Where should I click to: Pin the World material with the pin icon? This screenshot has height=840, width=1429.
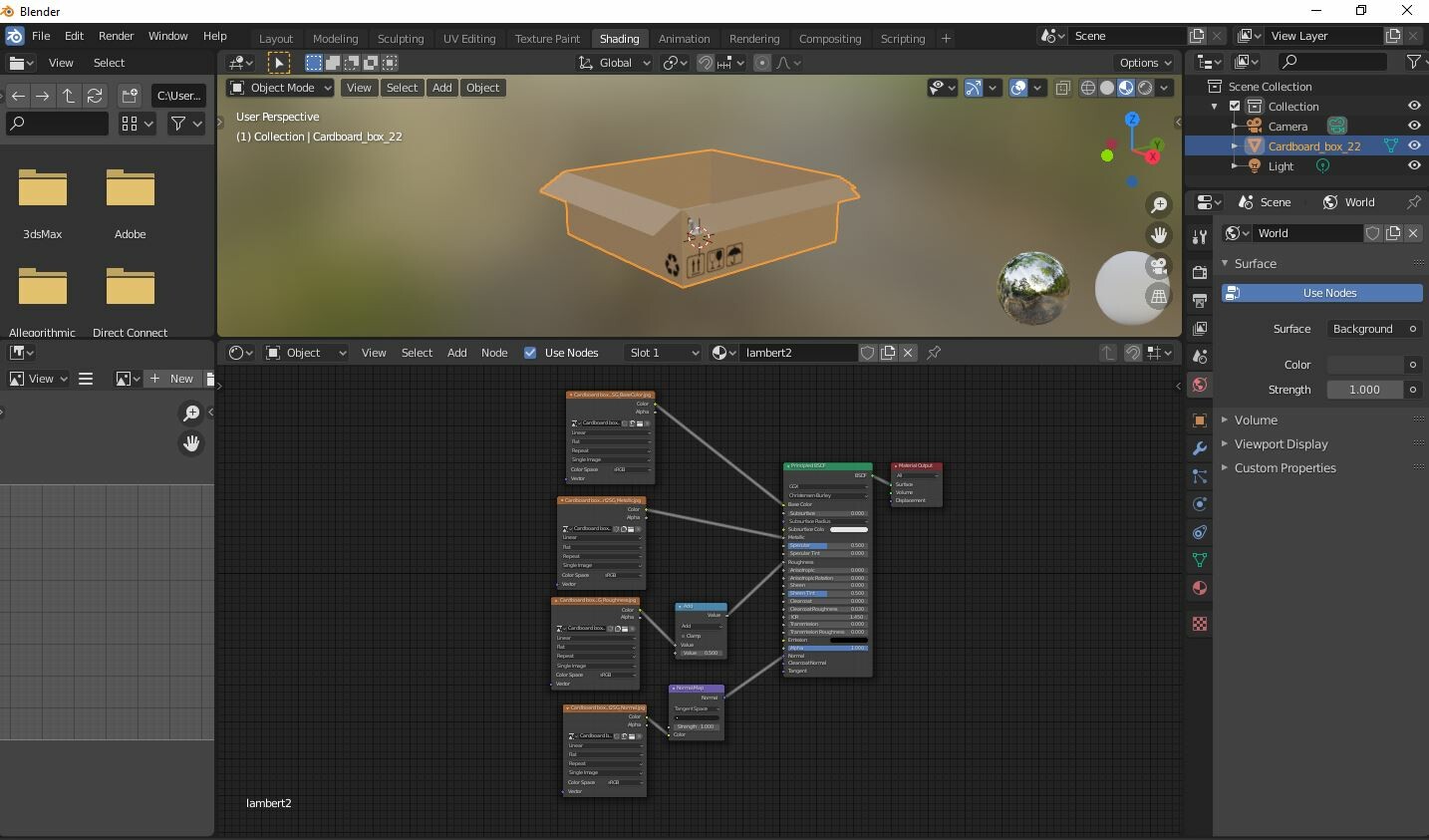[x=1414, y=202]
